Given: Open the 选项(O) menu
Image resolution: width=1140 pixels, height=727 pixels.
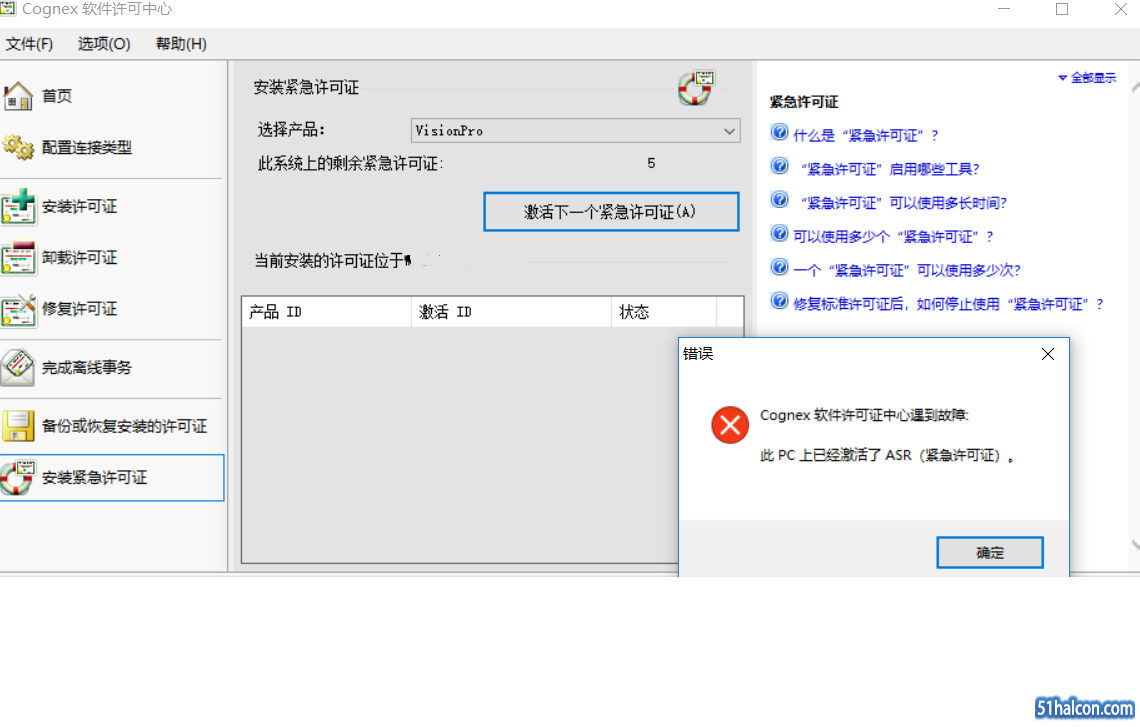Looking at the screenshot, I should point(104,44).
